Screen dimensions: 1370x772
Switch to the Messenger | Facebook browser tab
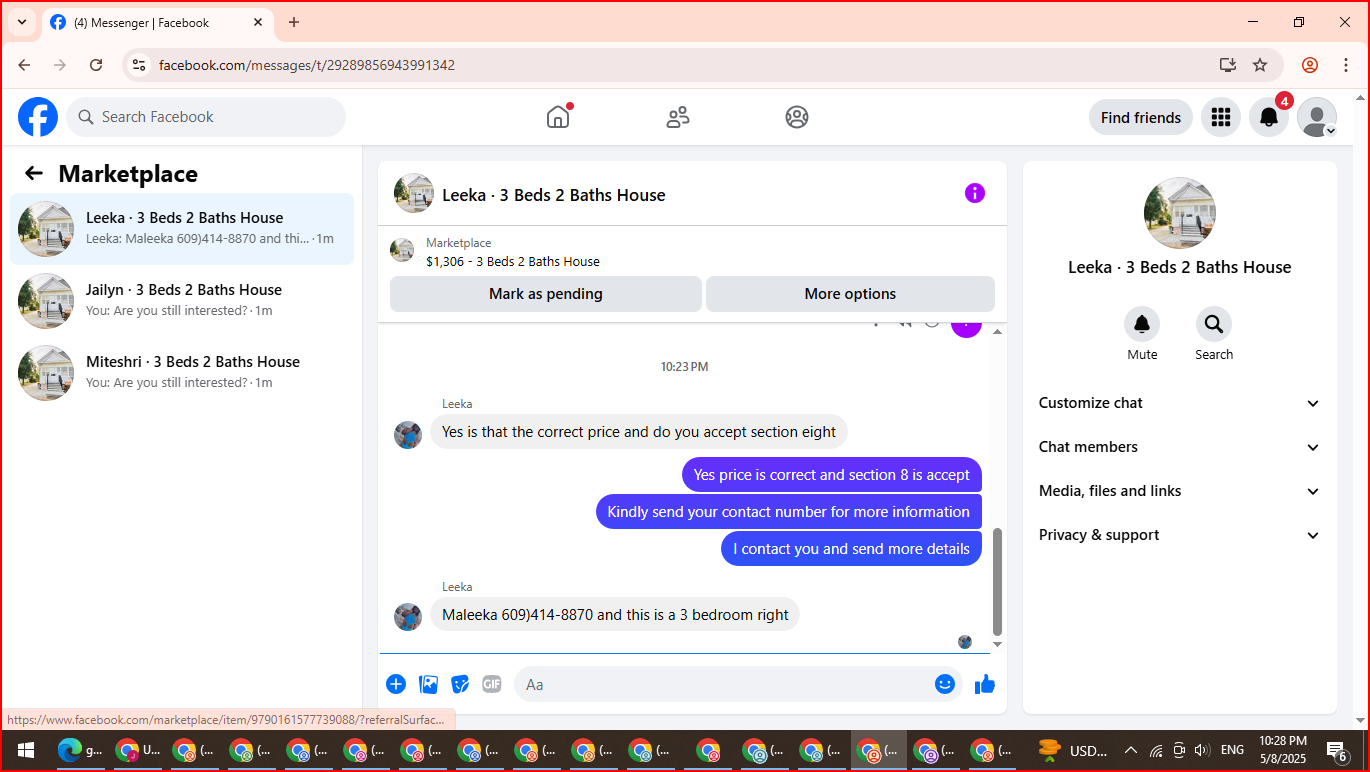tap(157, 22)
